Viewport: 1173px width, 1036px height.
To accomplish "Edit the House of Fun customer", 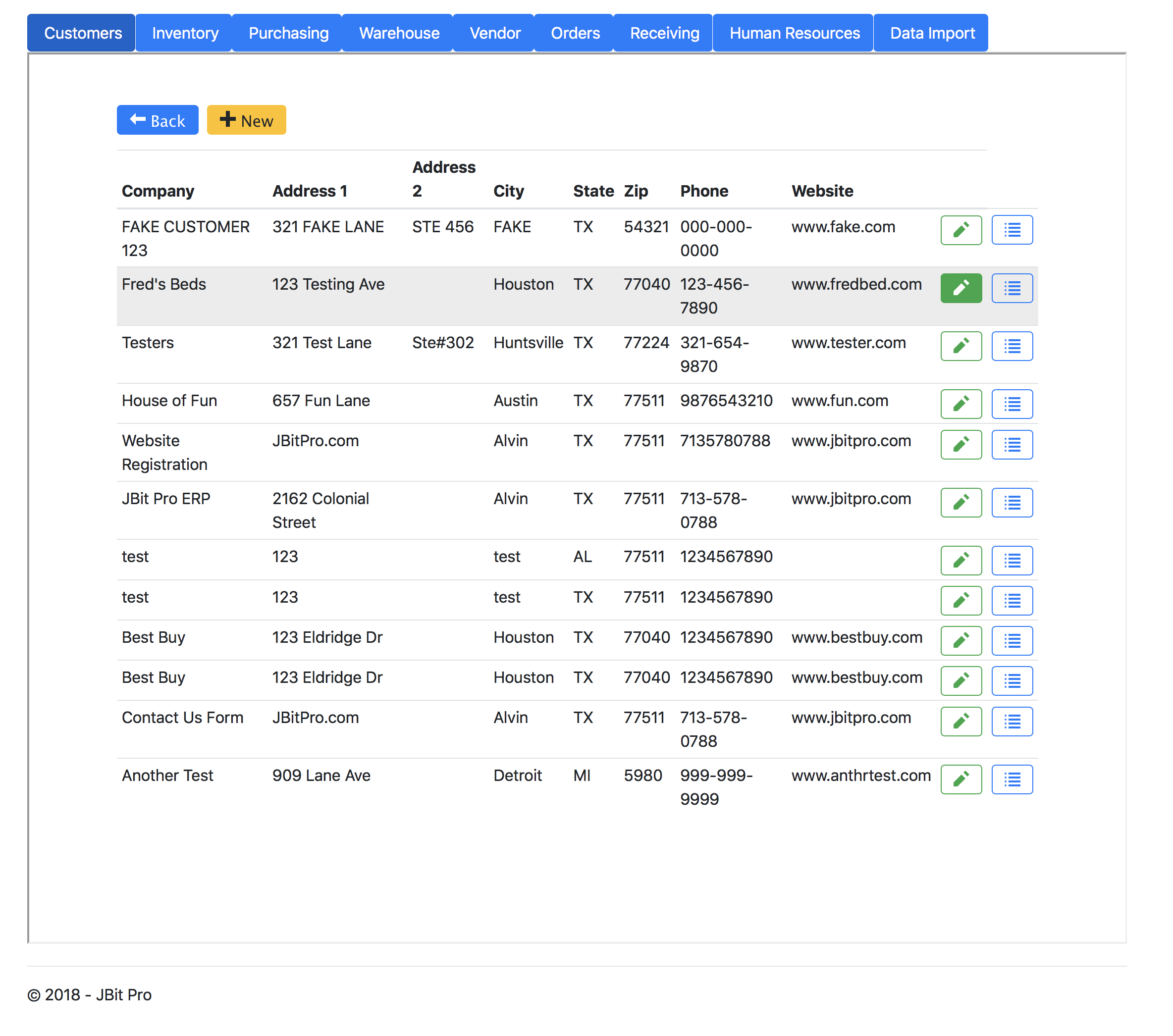I will [x=961, y=404].
